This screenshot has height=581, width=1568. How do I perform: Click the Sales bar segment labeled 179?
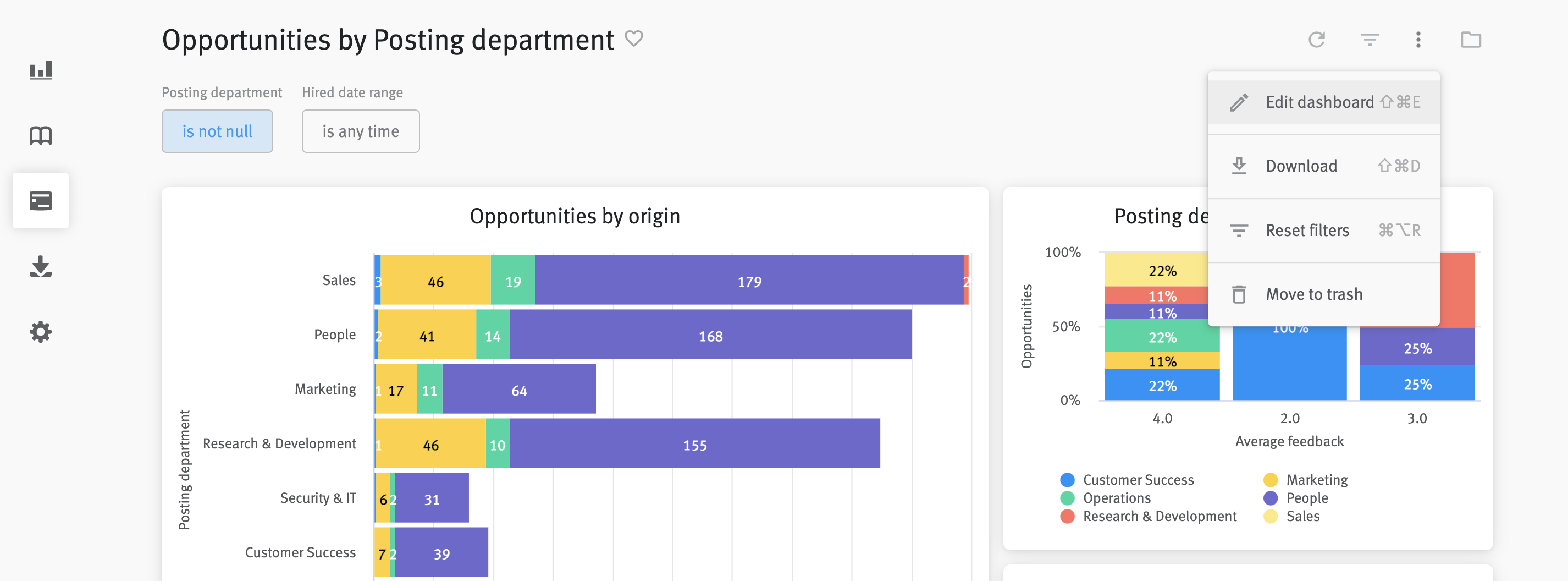pos(750,281)
